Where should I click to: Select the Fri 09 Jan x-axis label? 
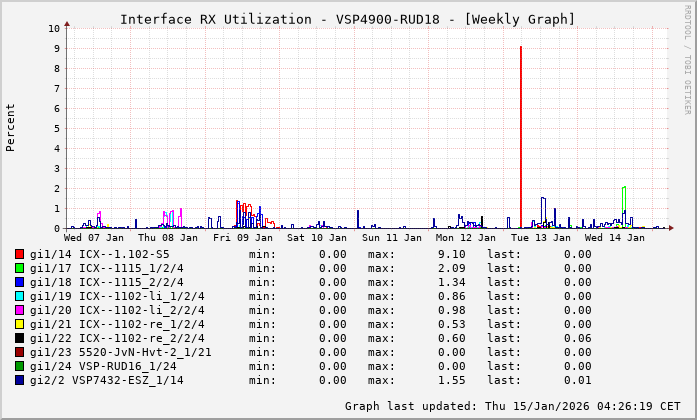coord(243,238)
